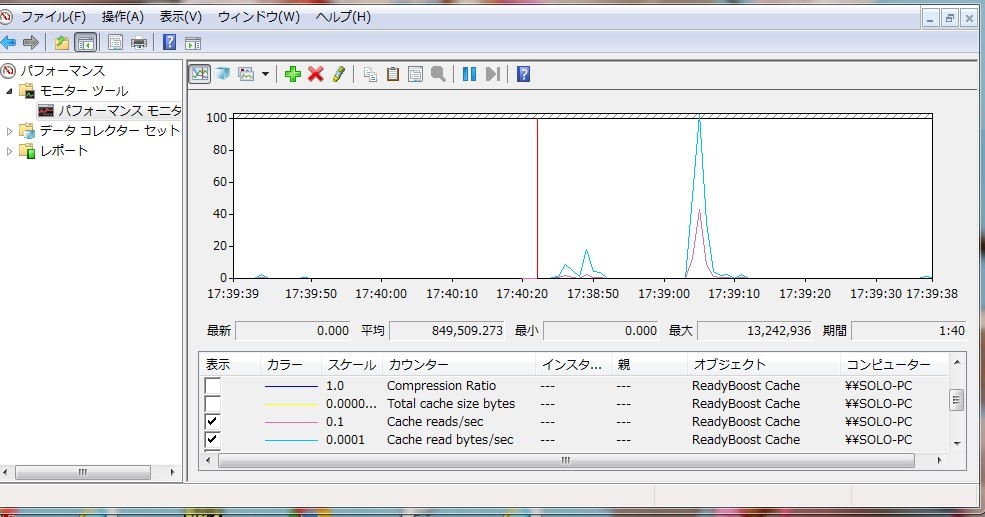Open the 表示(V) menu
Viewport: 985px width, 517px height.
click(x=180, y=17)
